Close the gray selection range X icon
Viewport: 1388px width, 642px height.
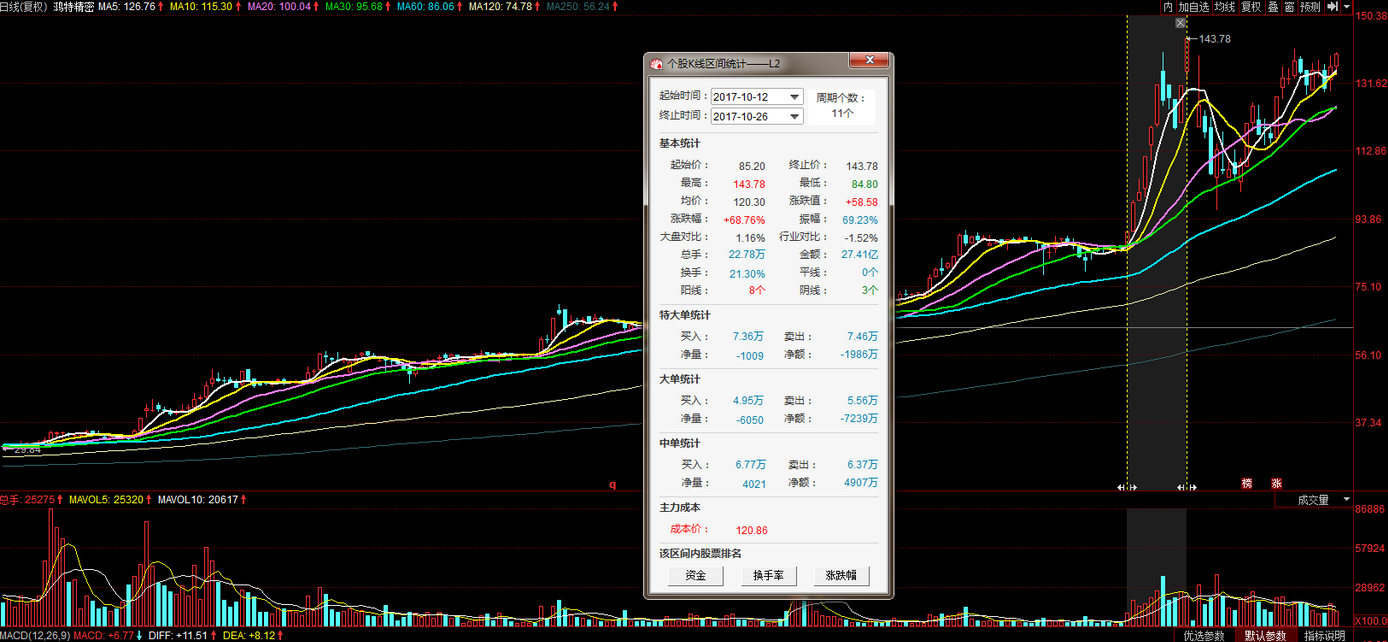click(x=1181, y=23)
